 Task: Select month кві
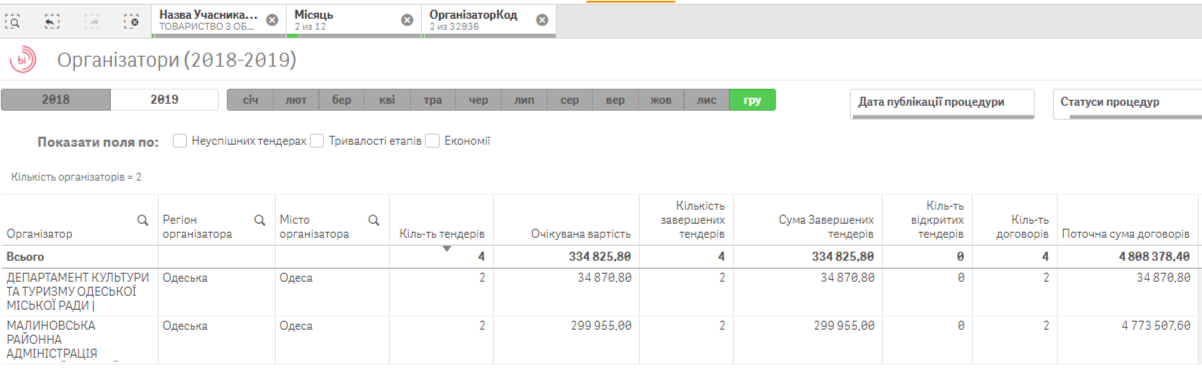tap(387, 100)
